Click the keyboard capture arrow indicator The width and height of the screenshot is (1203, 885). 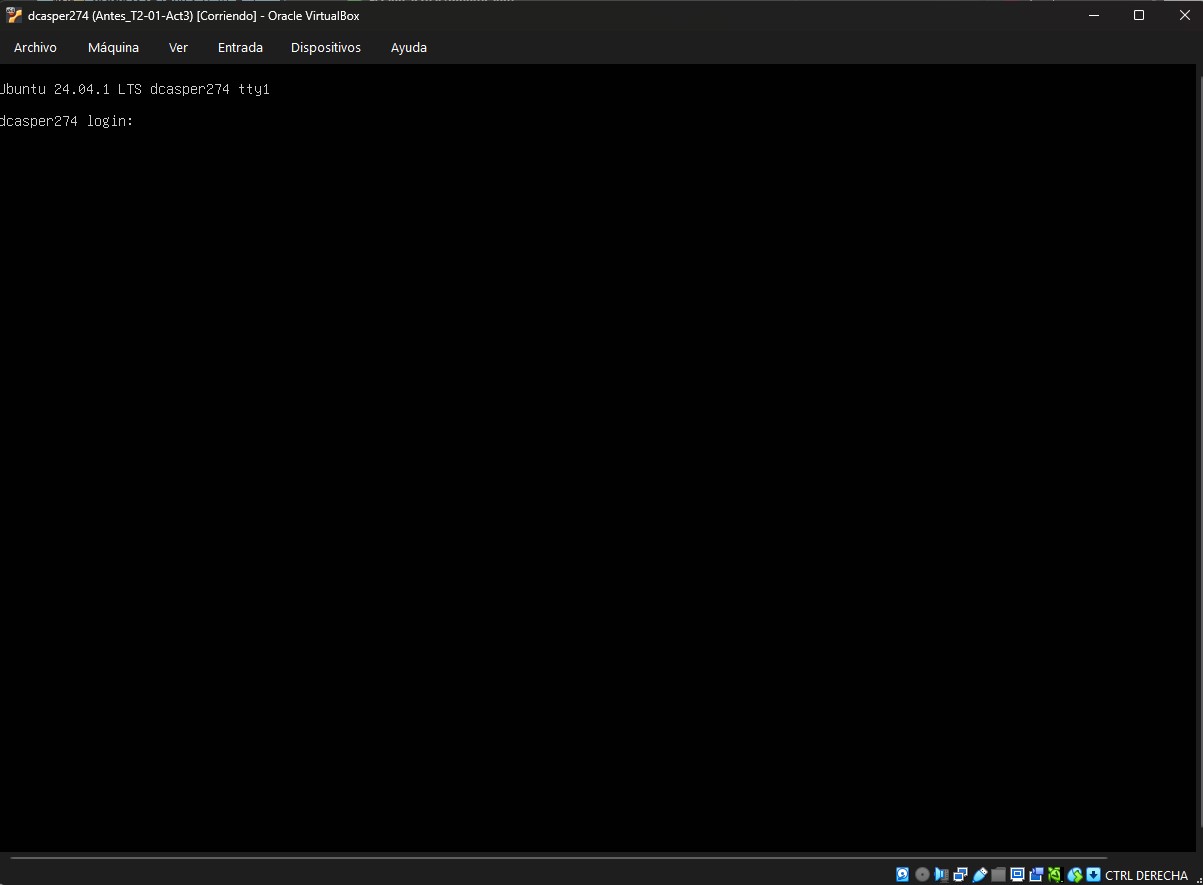[x=1093, y=875]
